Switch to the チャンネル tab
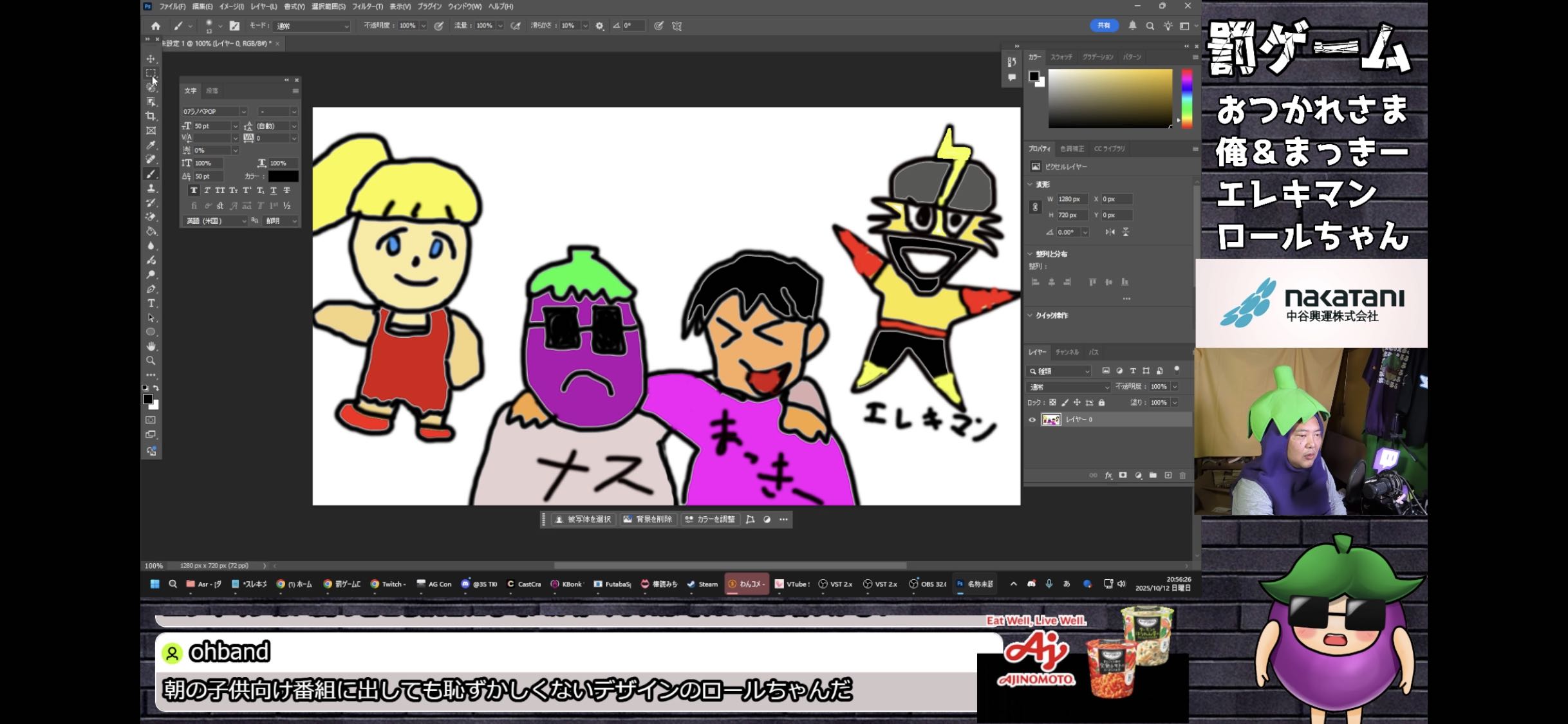The height and width of the screenshot is (724, 1568). coord(1067,352)
